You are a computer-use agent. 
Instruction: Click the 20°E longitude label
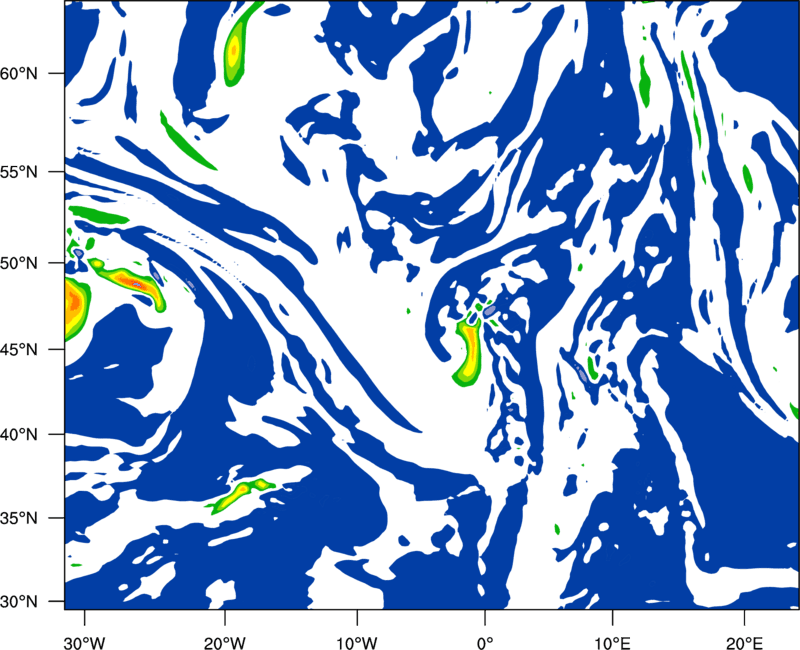click(x=744, y=642)
